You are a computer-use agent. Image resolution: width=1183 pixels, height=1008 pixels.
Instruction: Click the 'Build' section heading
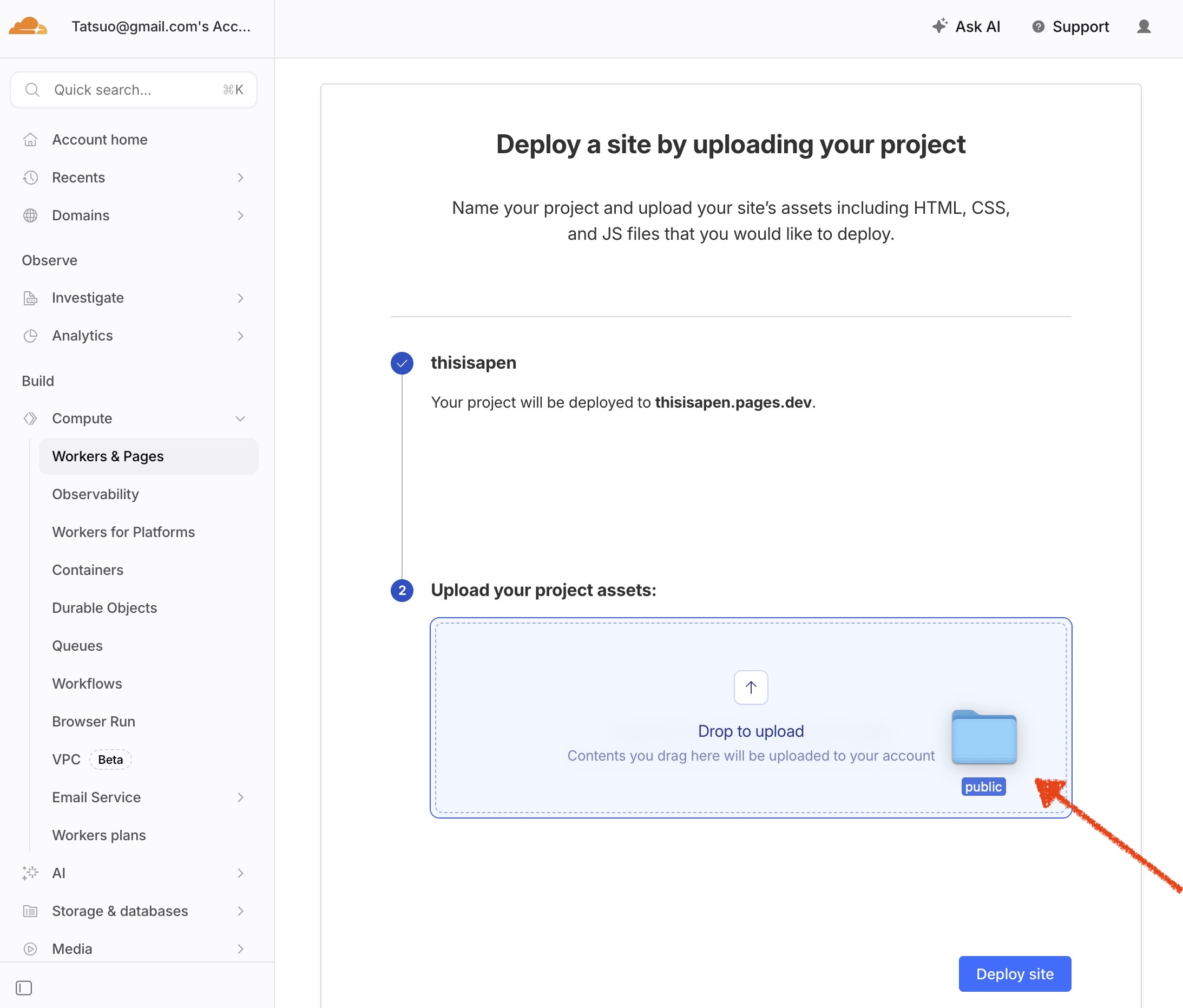tap(38, 381)
